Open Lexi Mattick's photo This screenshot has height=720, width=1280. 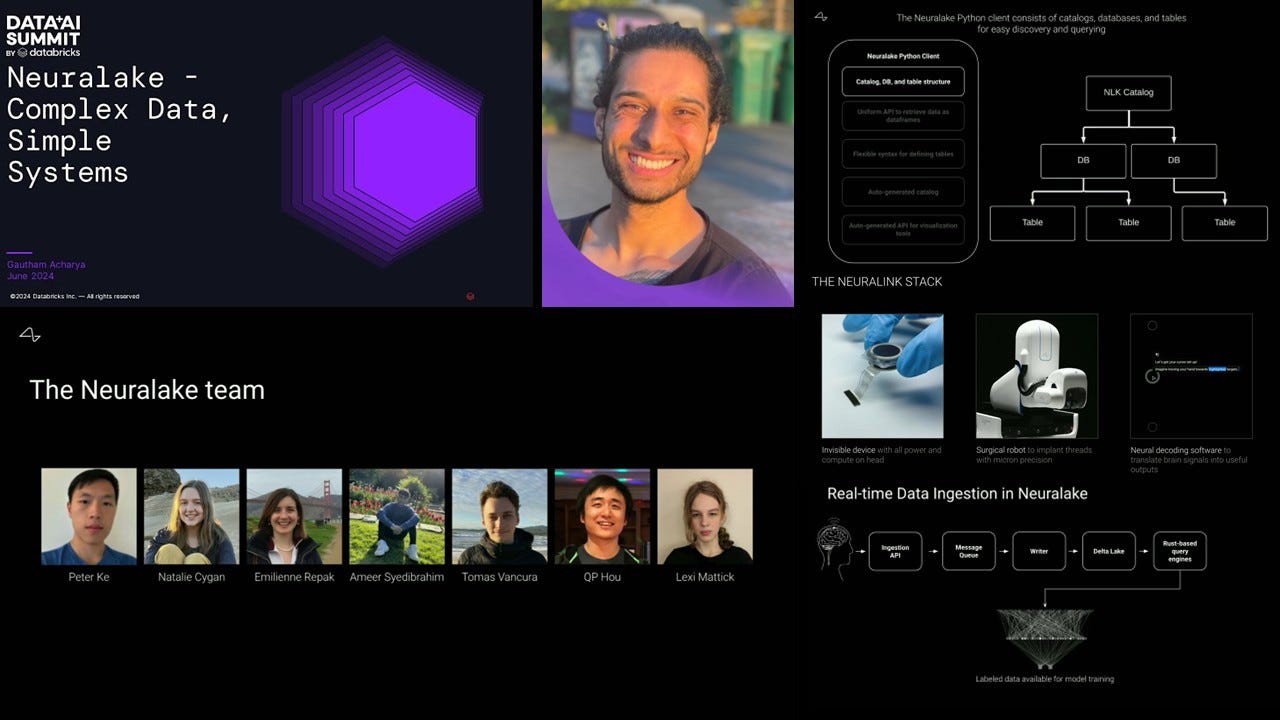(x=705, y=516)
